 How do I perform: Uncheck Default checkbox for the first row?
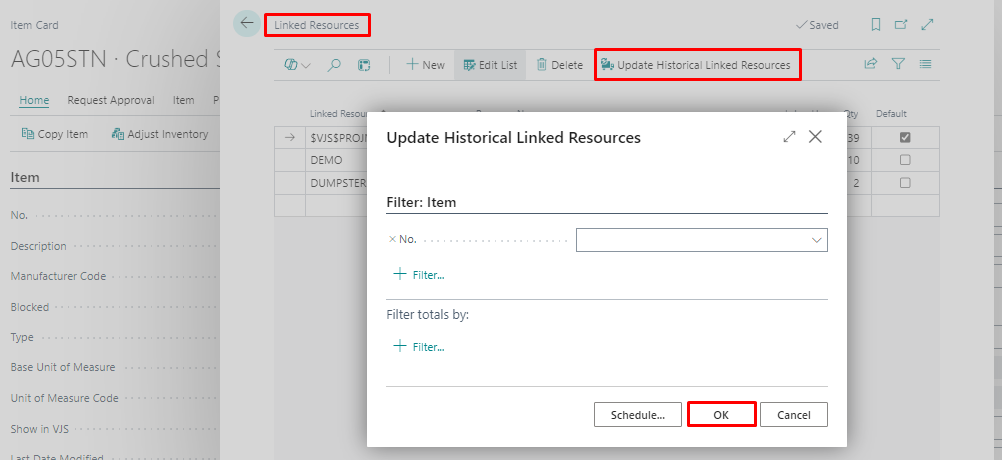click(905, 137)
